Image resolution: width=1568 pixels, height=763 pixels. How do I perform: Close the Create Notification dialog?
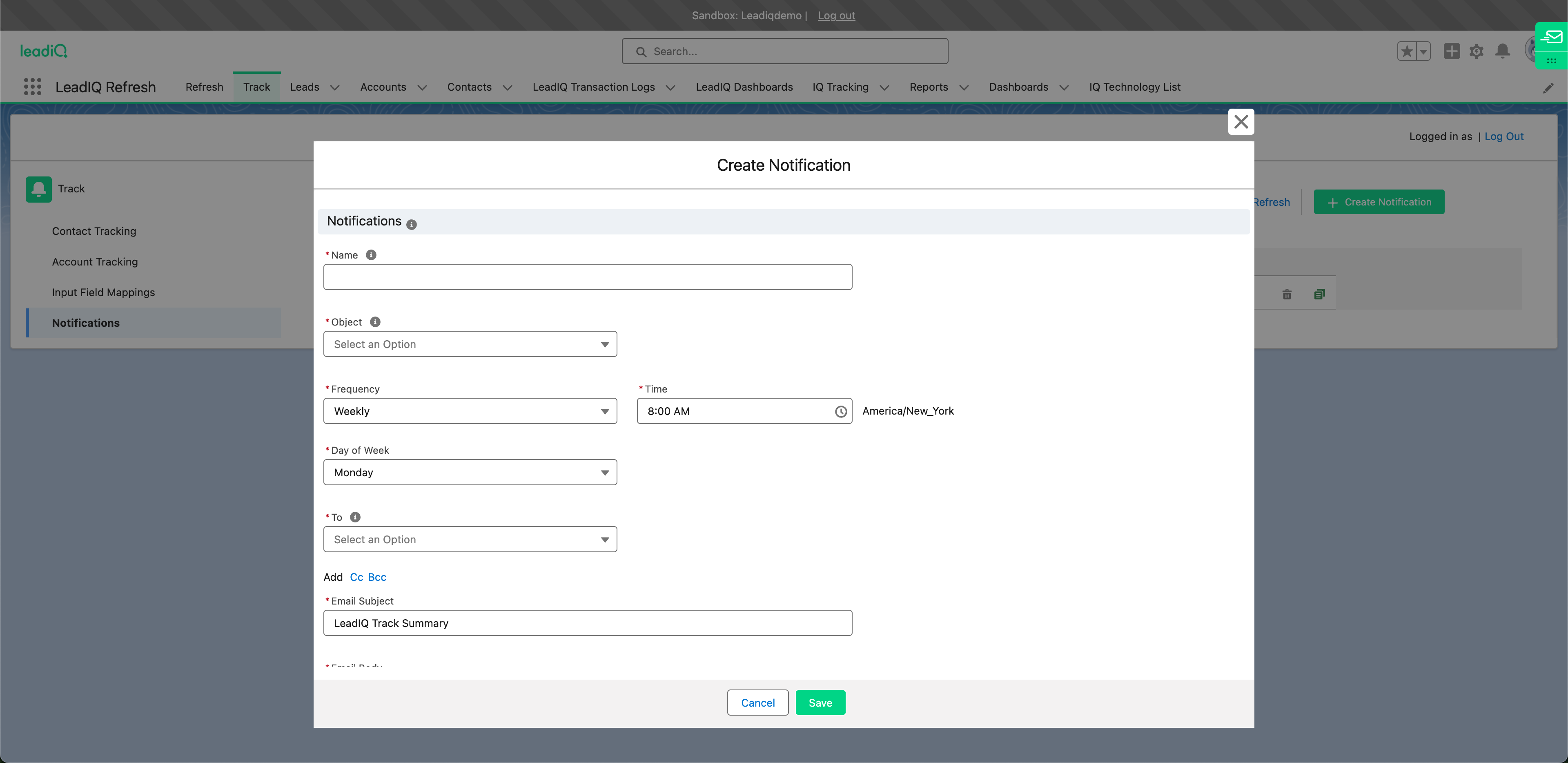point(1241,122)
